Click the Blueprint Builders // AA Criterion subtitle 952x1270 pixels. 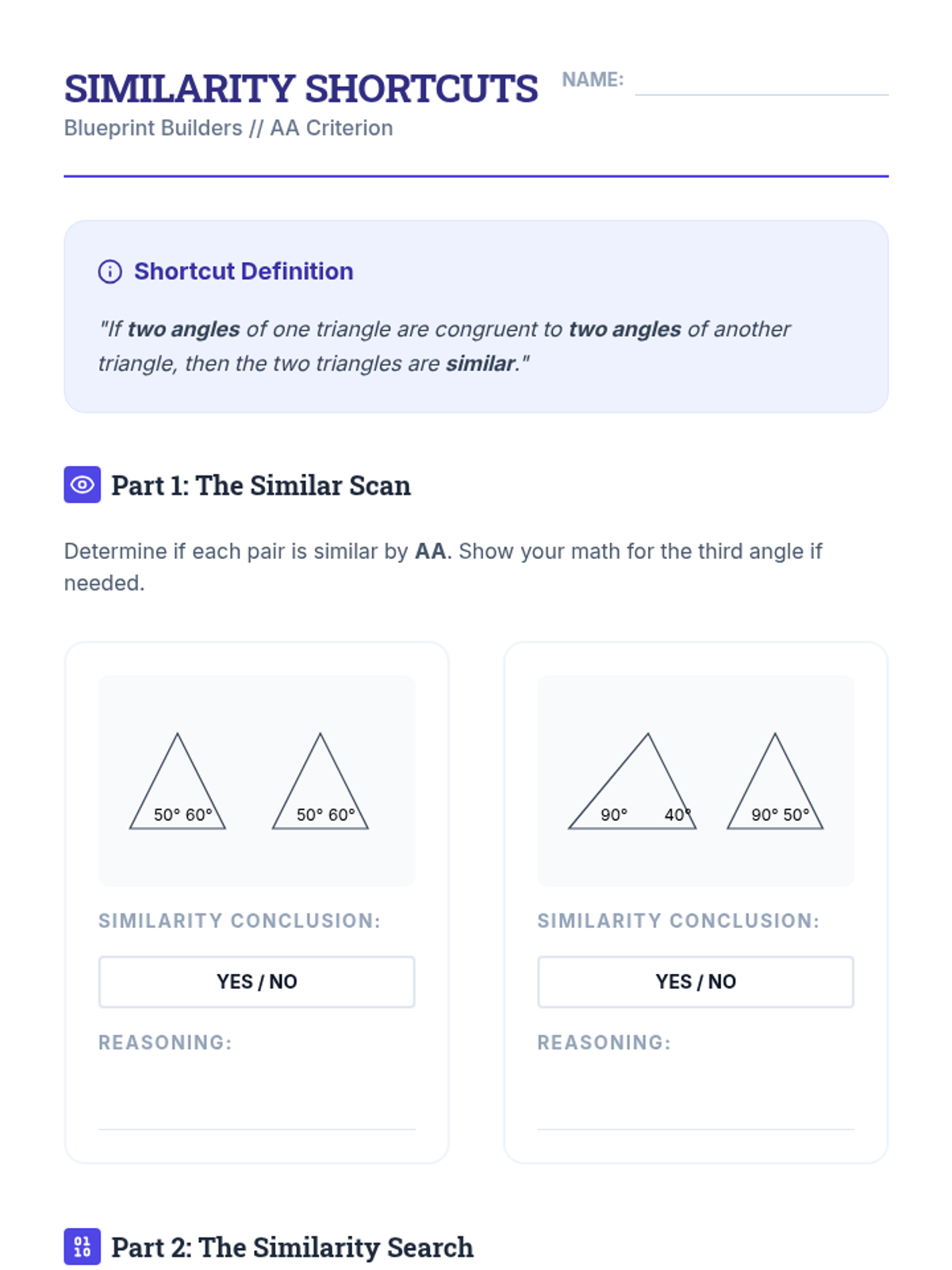[x=228, y=128]
